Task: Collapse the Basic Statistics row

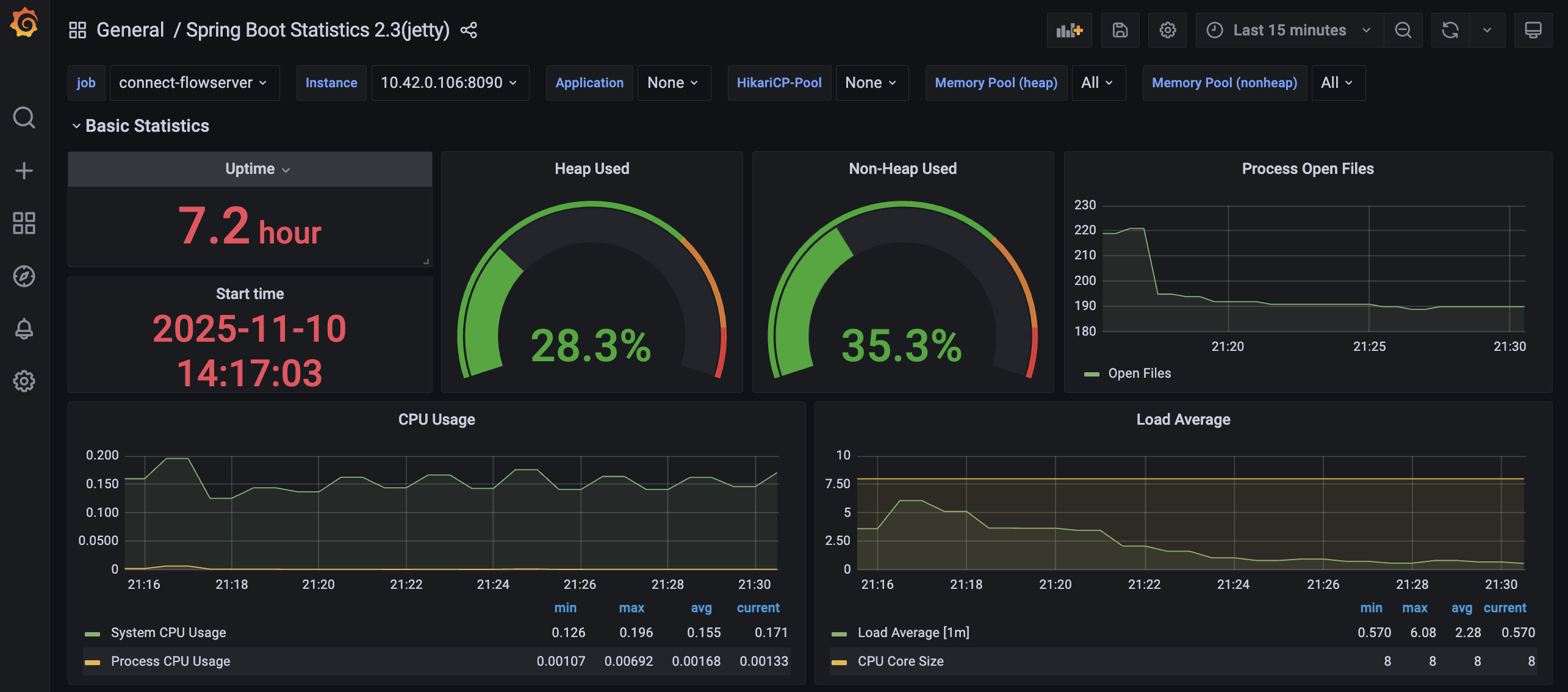Action: pyautogui.click(x=140, y=126)
